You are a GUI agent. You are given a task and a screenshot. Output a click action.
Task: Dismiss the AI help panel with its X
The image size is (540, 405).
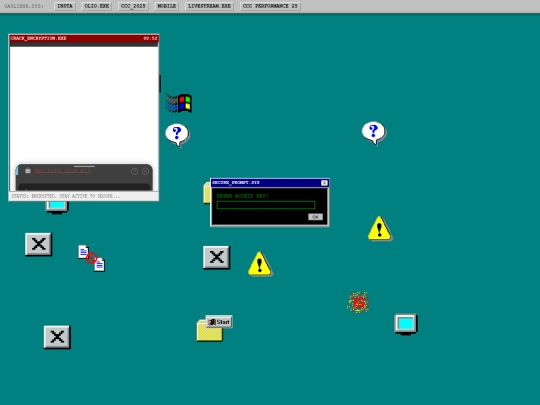point(145,171)
